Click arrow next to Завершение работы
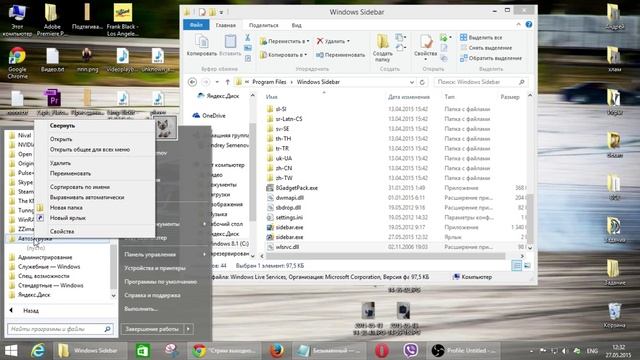Screen dimensions: 640x360 click(188, 329)
